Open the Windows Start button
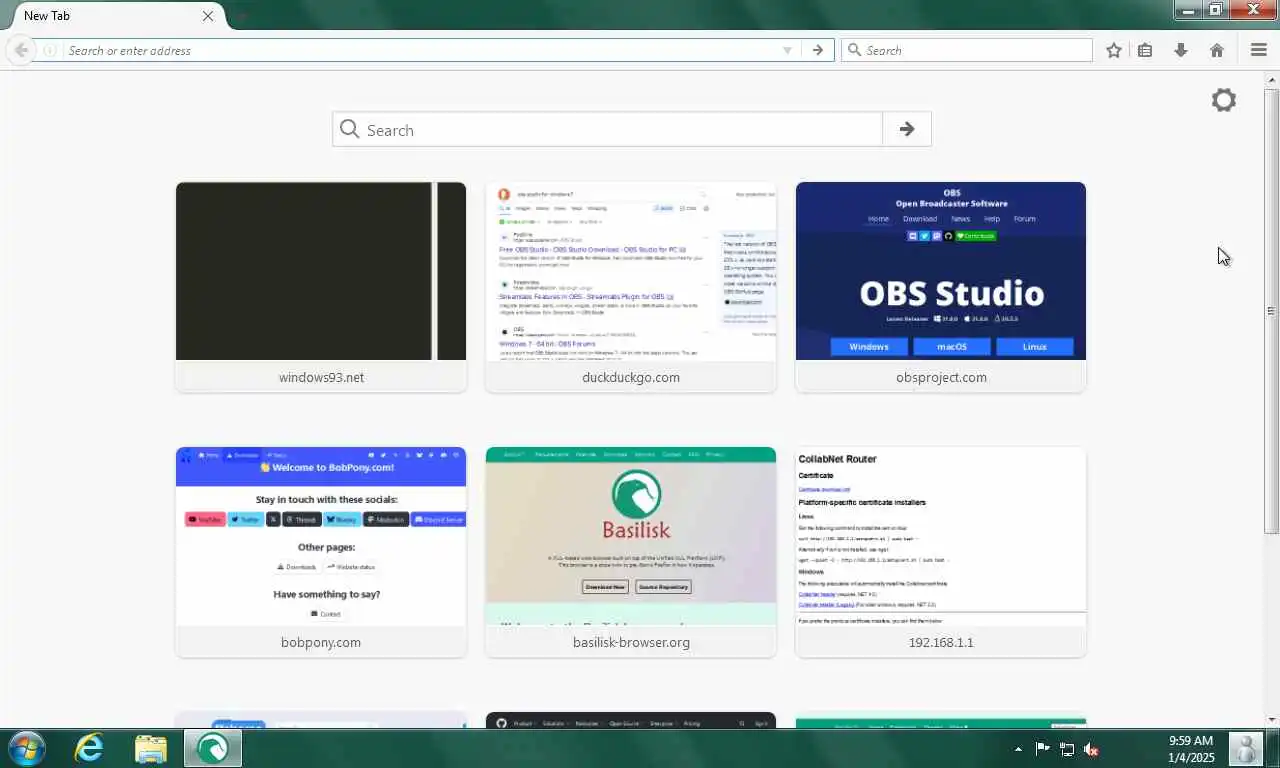Image resolution: width=1280 pixels, height=768 pixels. [x=26, y=748]
